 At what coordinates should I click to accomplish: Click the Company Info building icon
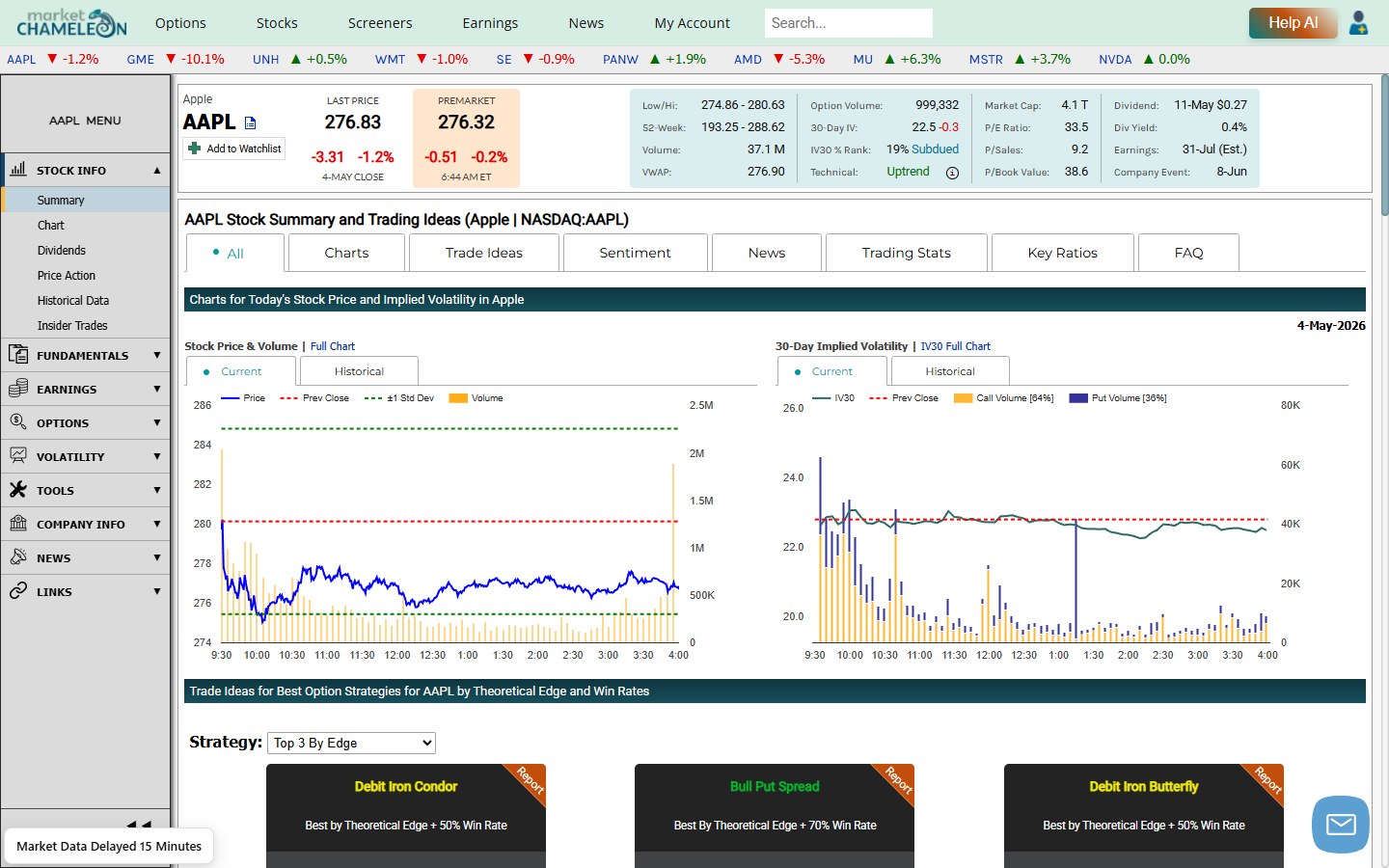[x=18, y=523]
